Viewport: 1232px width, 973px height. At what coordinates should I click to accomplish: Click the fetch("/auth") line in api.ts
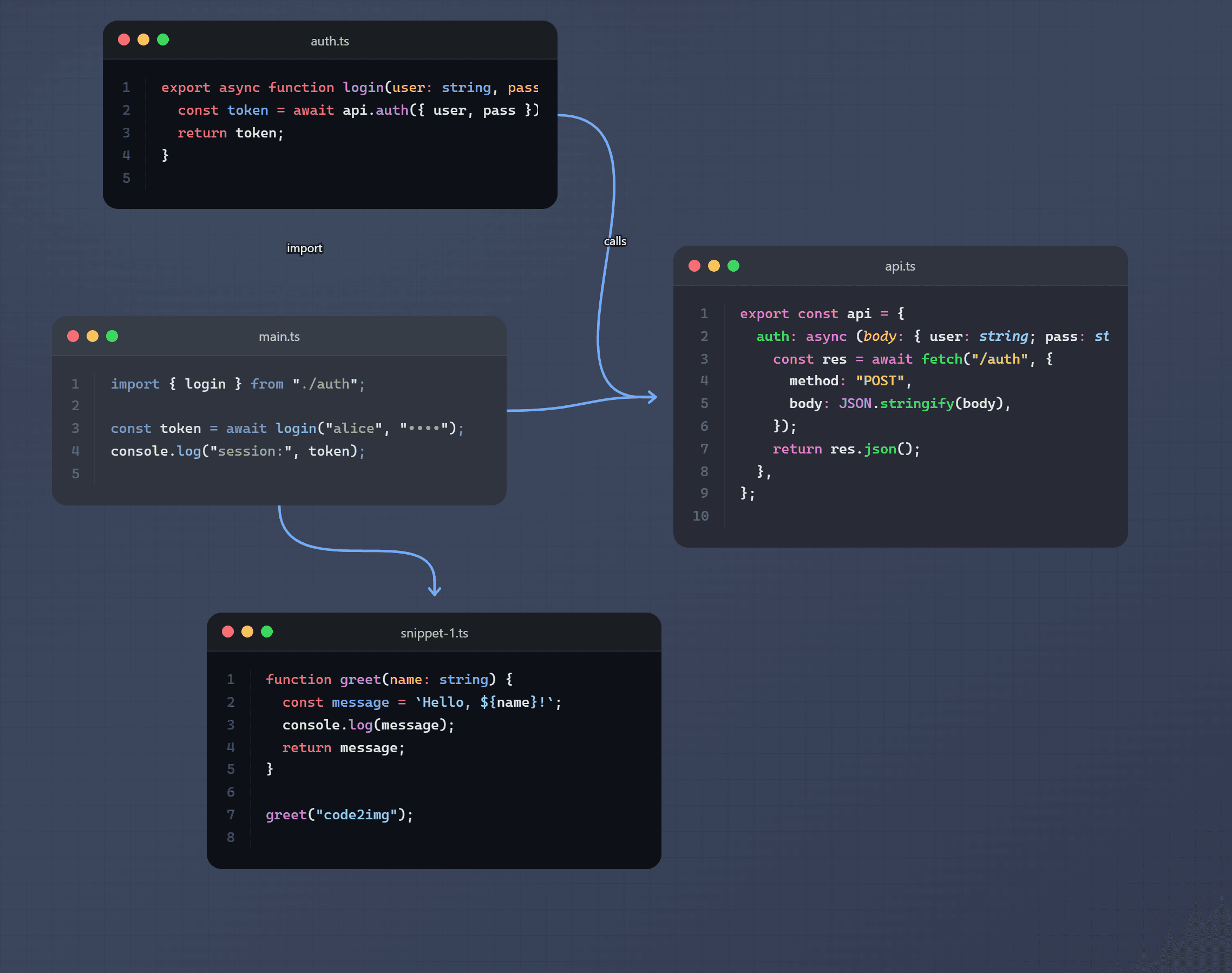point(913,359)
